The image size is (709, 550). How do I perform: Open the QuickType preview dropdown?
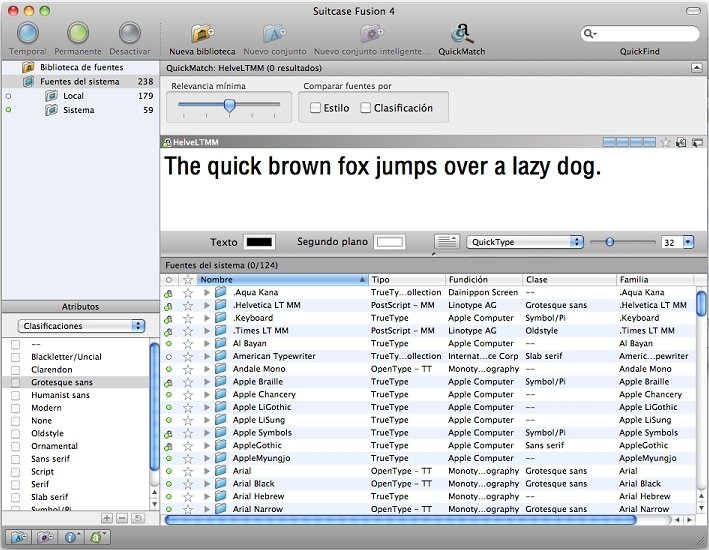coord(525,242)
